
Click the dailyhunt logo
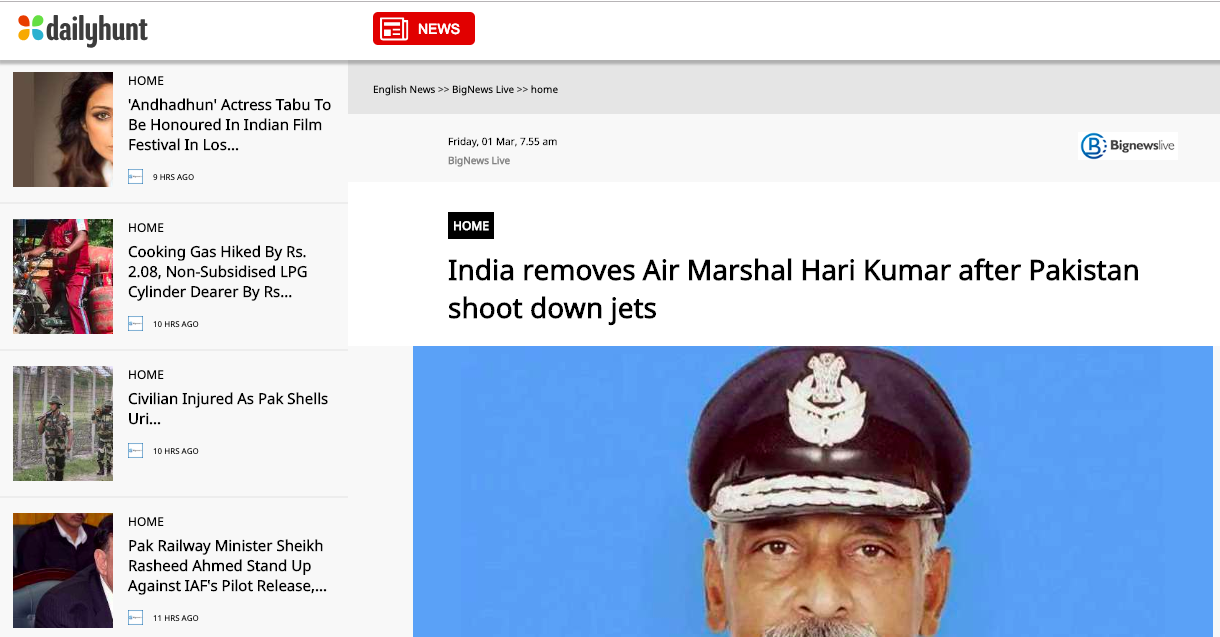[83, 30]
